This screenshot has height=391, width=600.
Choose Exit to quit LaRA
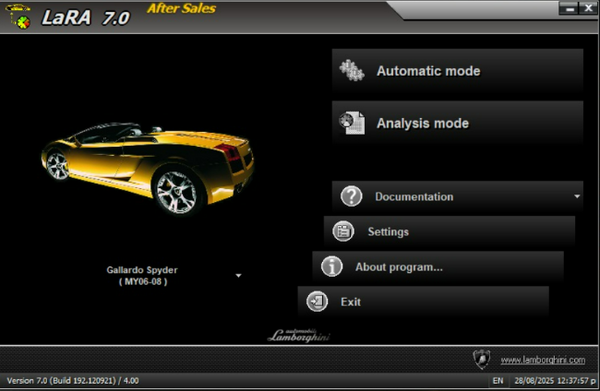[423, 301]
